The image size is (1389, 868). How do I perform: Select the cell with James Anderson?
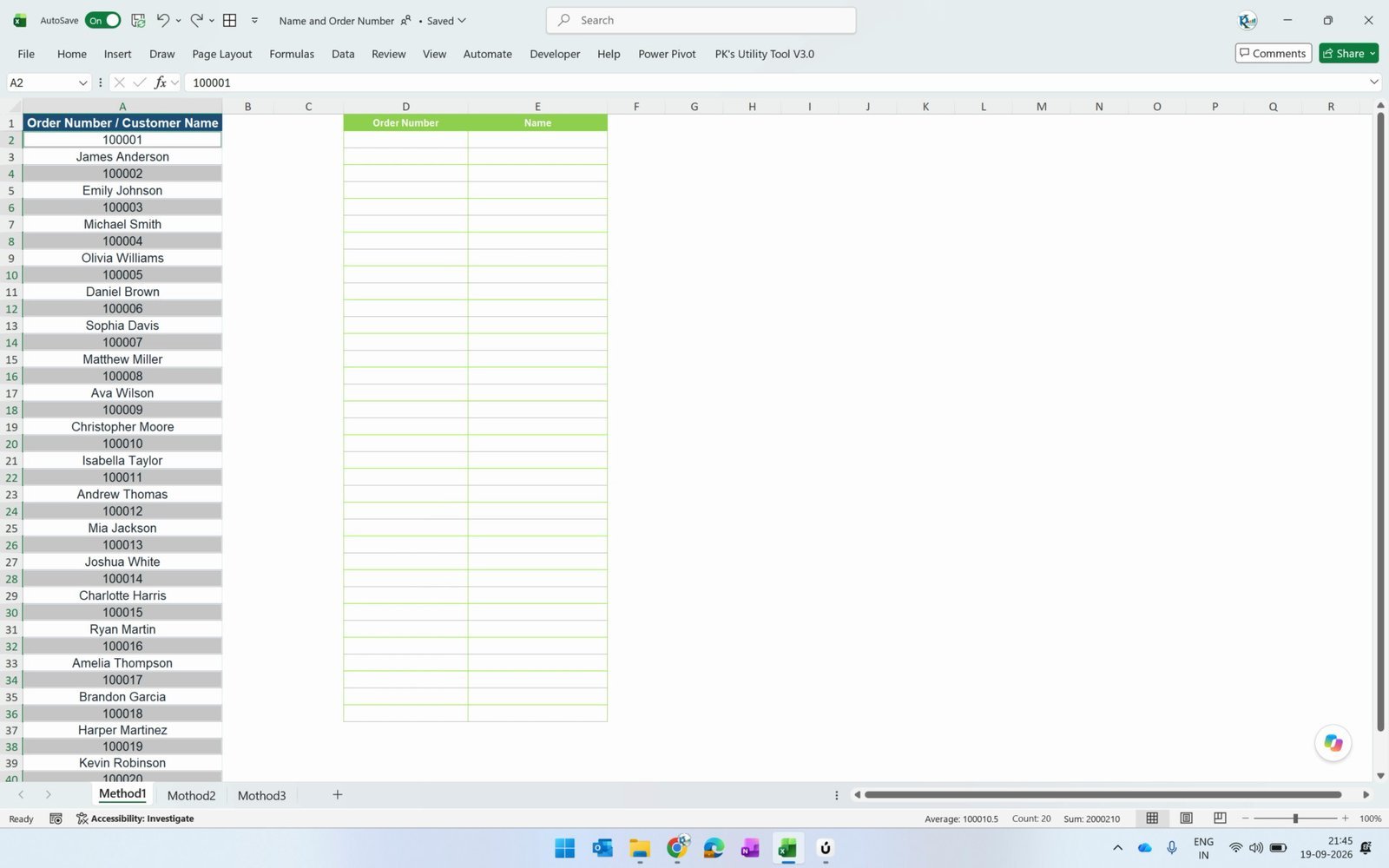(x=122, y=157)
